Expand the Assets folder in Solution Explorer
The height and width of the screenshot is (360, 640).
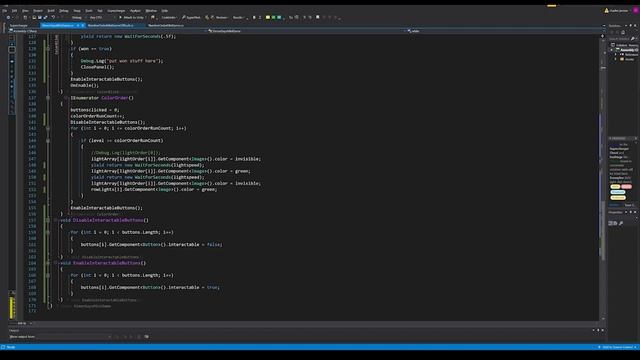[x=616, y=59]
